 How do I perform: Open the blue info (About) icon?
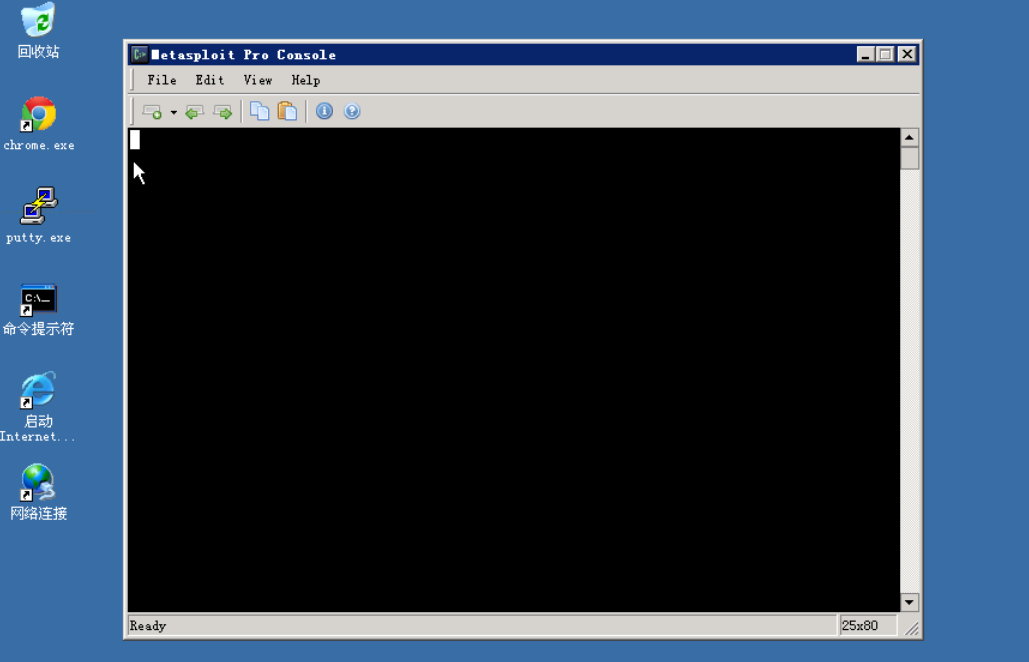324,111
